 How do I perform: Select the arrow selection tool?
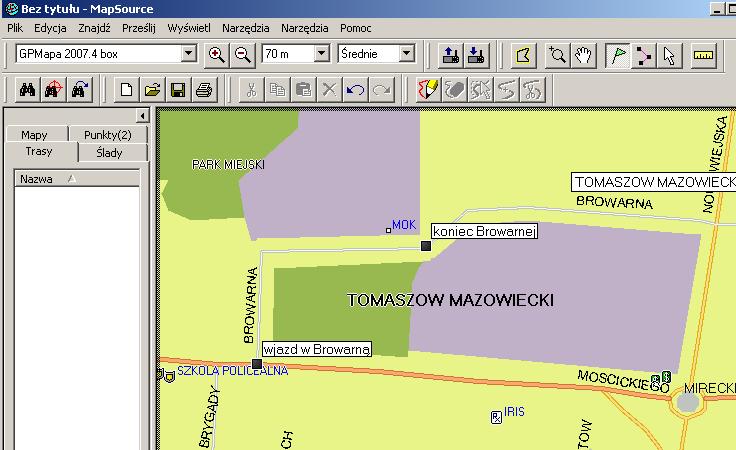(x=669, y=54)
